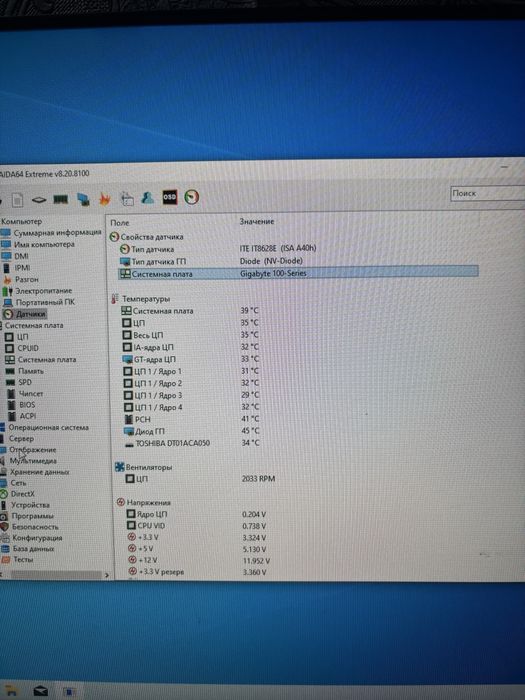
Task: Select the Системная плата Gigabyte row
Action: pos(298,273)
